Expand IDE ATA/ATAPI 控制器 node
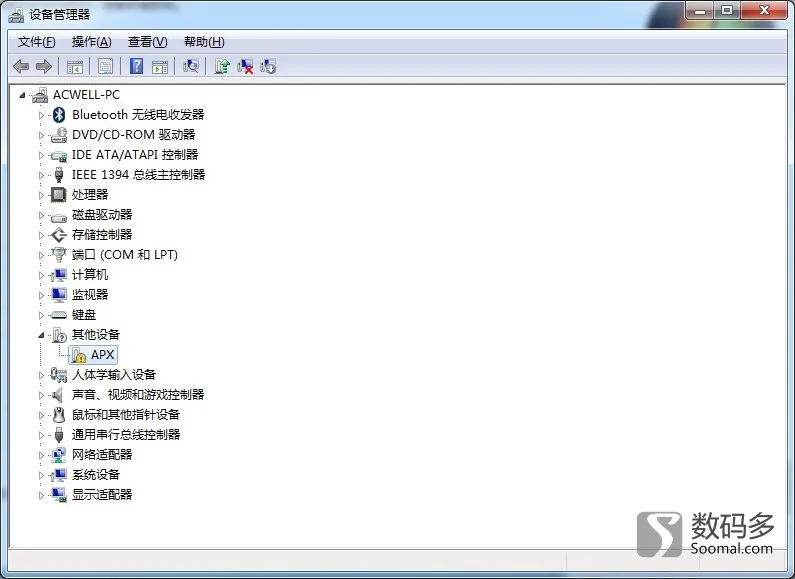The image size is (795, 579). 41,155
